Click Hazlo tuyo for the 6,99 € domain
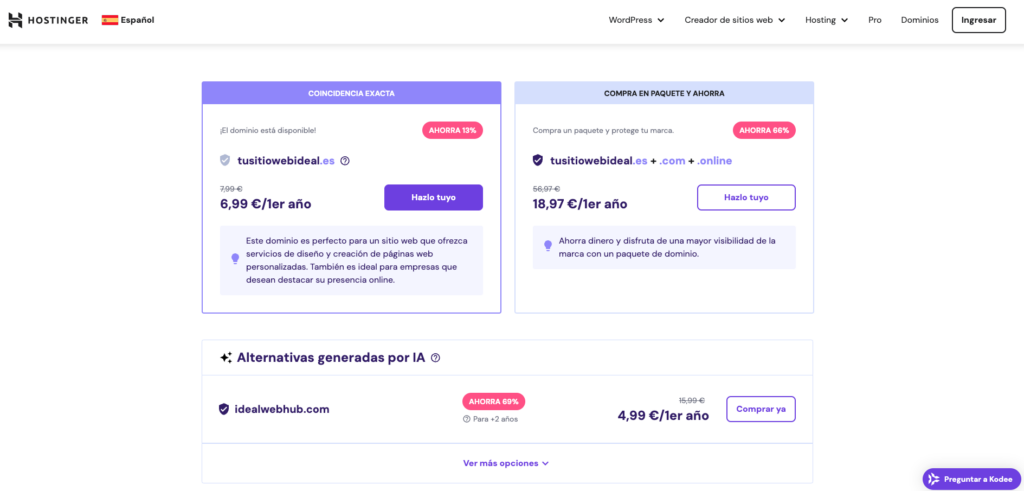 (x=433, y=197)
